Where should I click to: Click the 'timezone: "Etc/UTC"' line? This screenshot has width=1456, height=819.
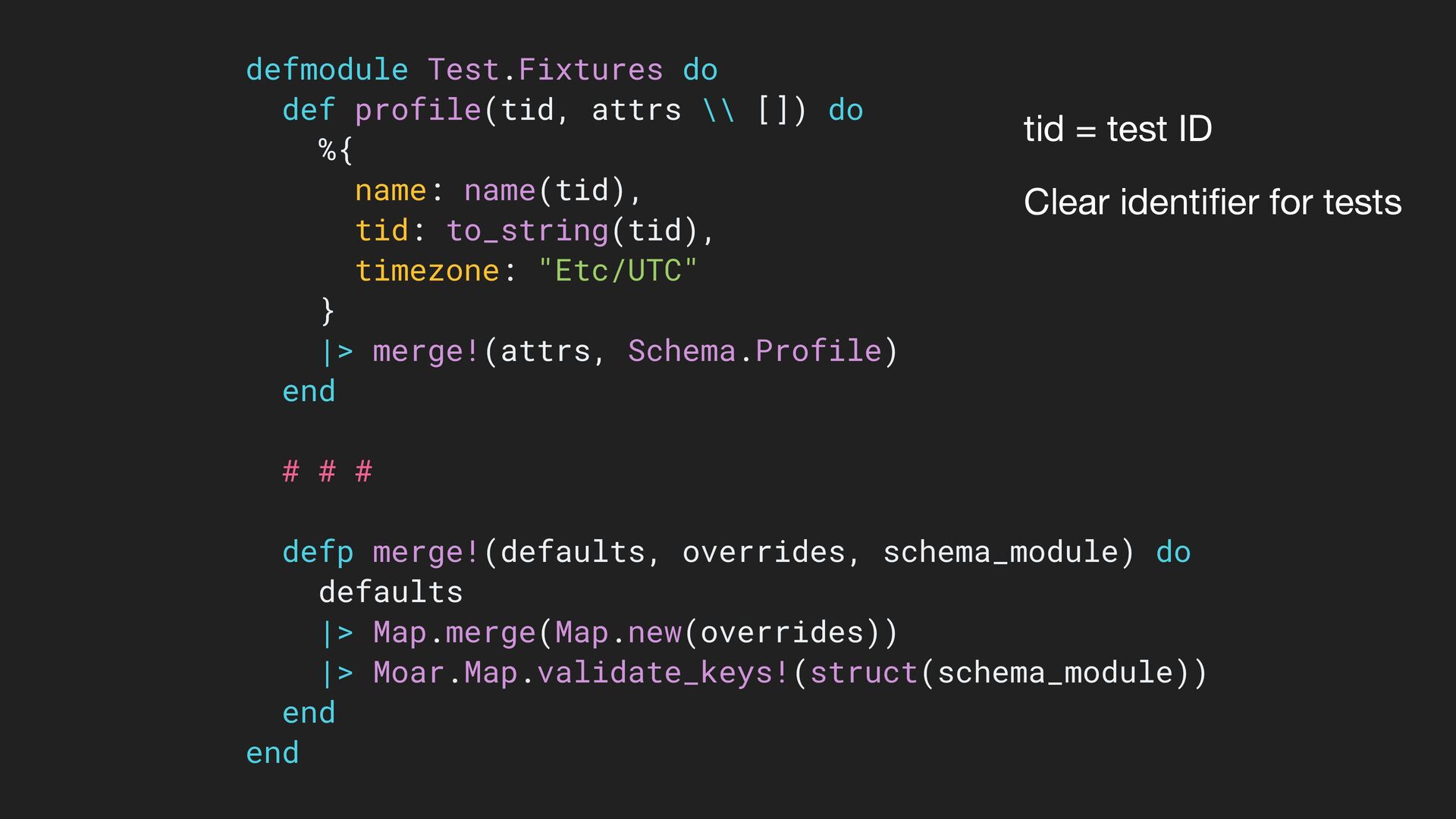point(526,271)
